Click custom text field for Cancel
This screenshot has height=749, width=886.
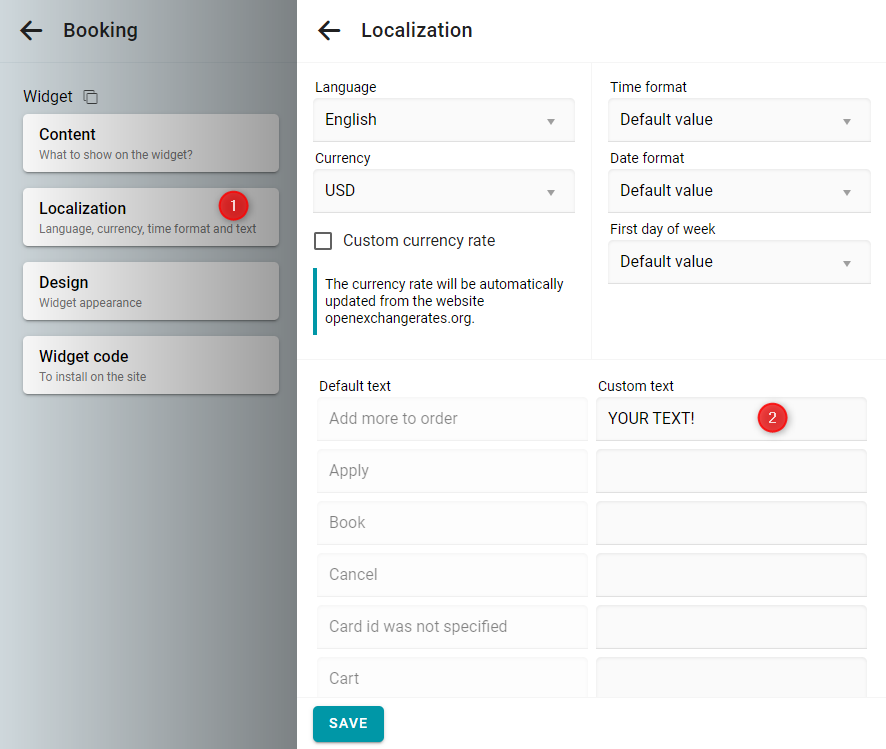click(x=731, y=575)
